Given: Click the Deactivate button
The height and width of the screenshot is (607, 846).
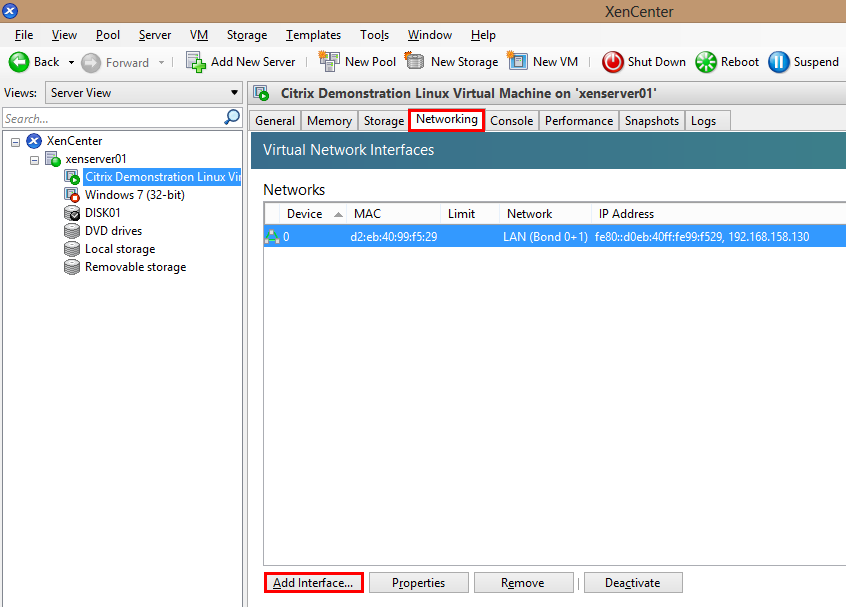Looking at the screenshot, I should tap(633, 583).
